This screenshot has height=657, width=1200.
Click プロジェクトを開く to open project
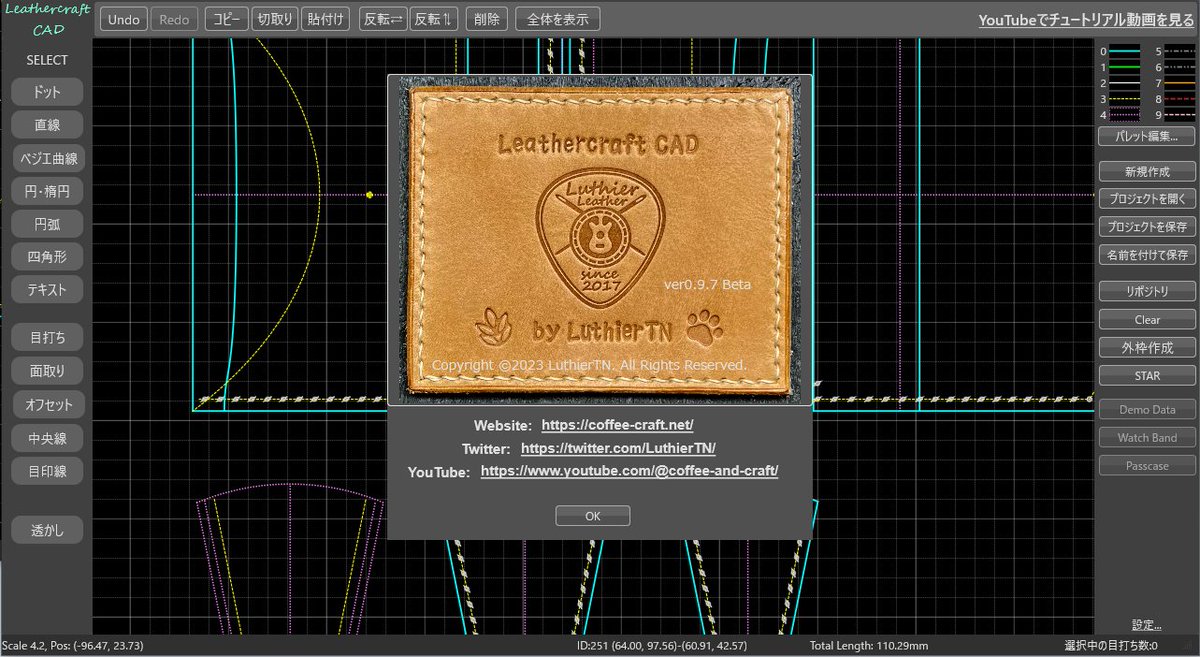coord(1147,198)
